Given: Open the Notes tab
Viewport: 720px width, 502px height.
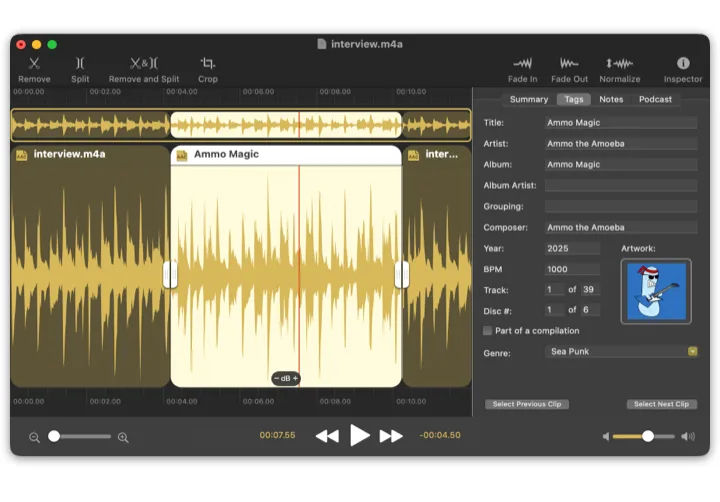Looking at the screenshot, I should (611, 99).
